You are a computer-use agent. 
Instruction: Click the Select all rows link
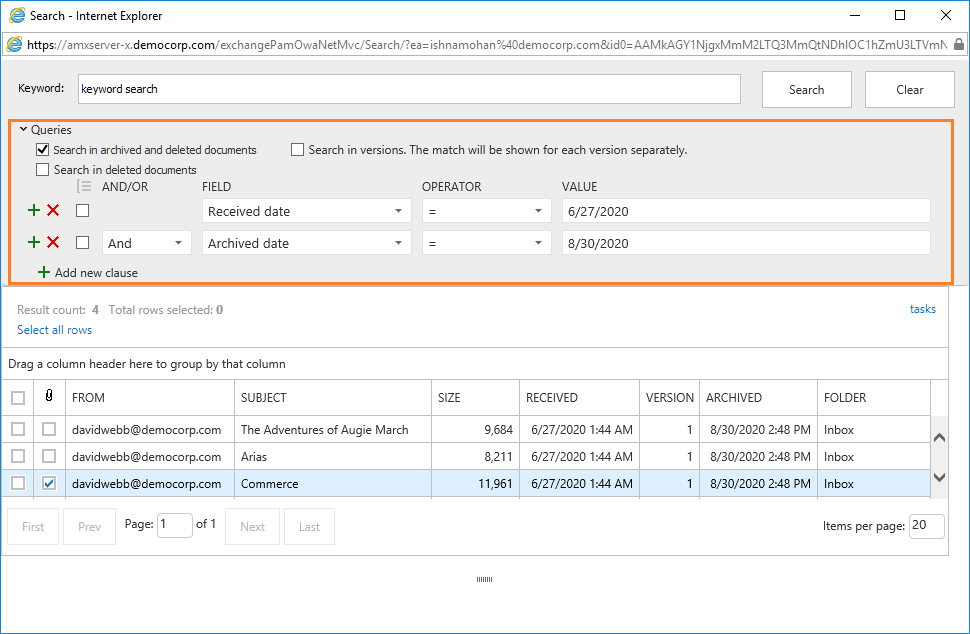[55, 330]
